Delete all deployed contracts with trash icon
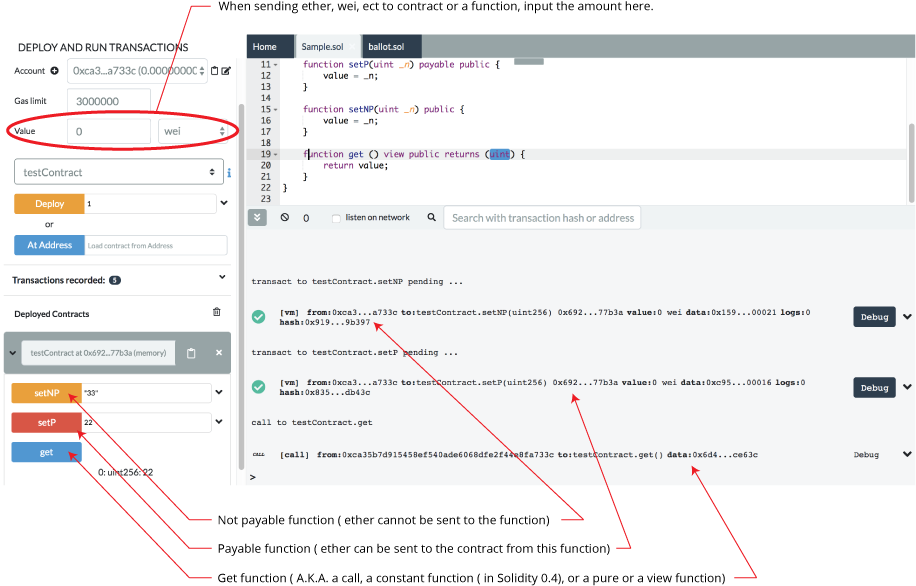 217,312
